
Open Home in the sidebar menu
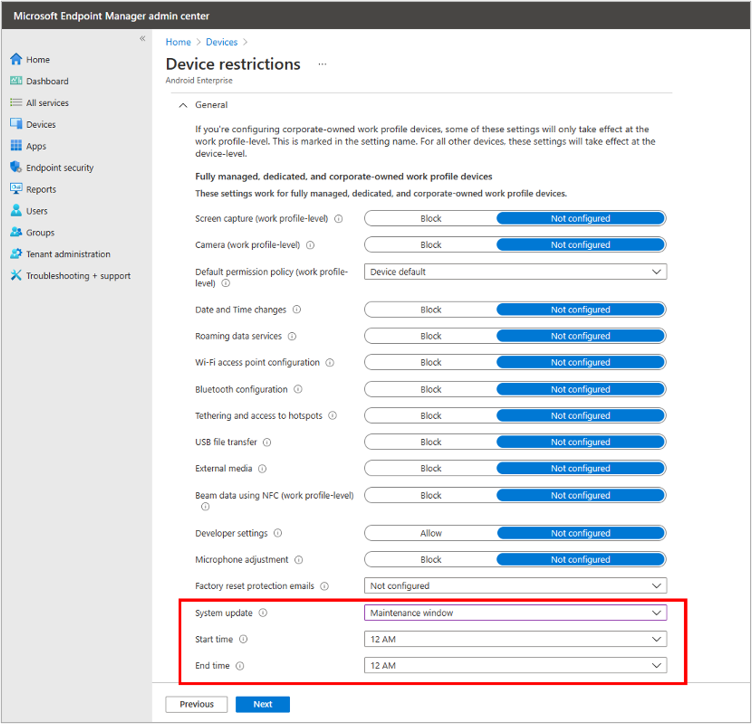coord(38,59)
